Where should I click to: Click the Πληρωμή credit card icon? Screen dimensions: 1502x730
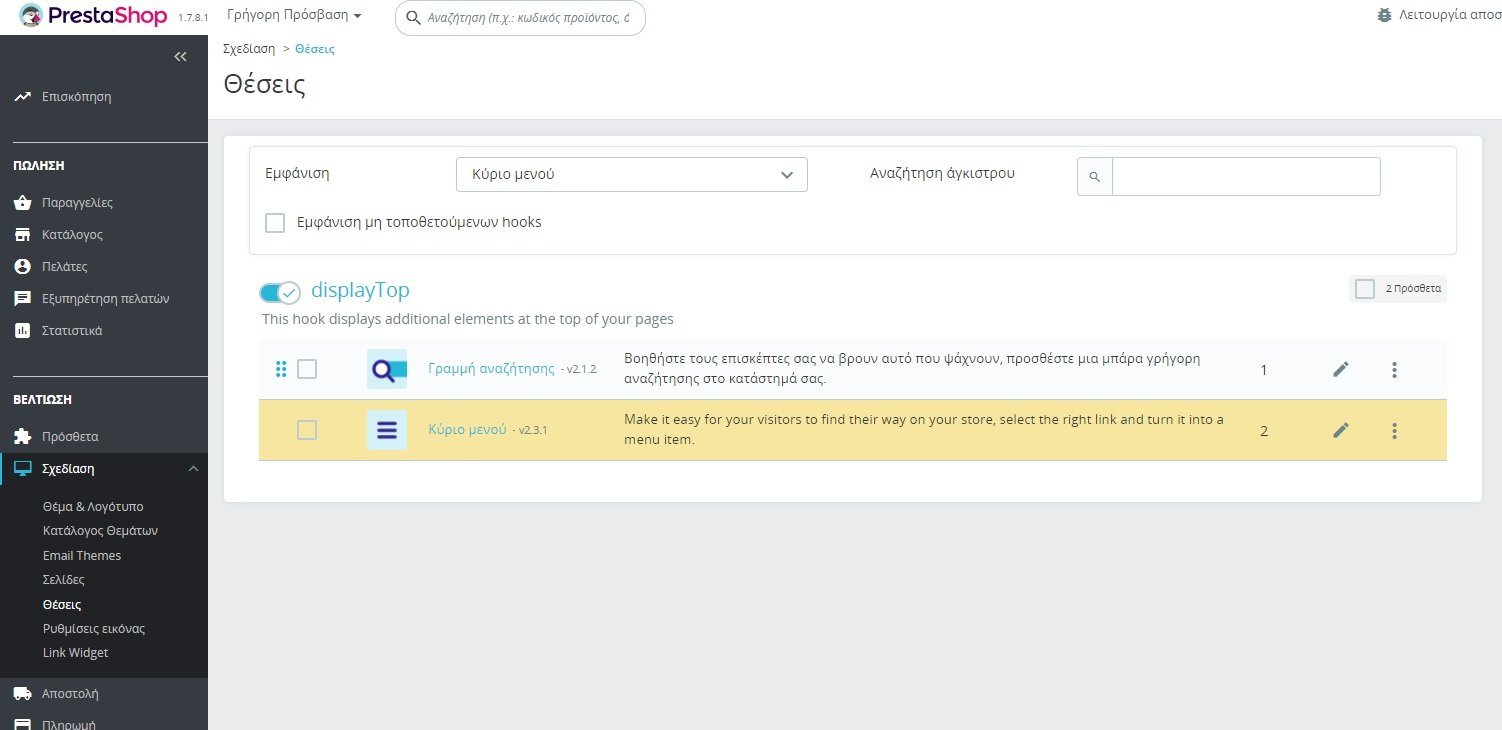[22, 725]
